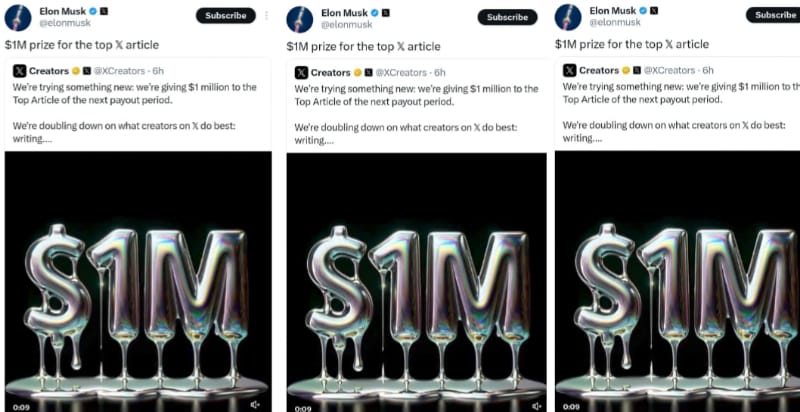Open the @elonmusk handle in the middle post
The height and width of the screenshot is (412, 800).
[x=343, y=24]
